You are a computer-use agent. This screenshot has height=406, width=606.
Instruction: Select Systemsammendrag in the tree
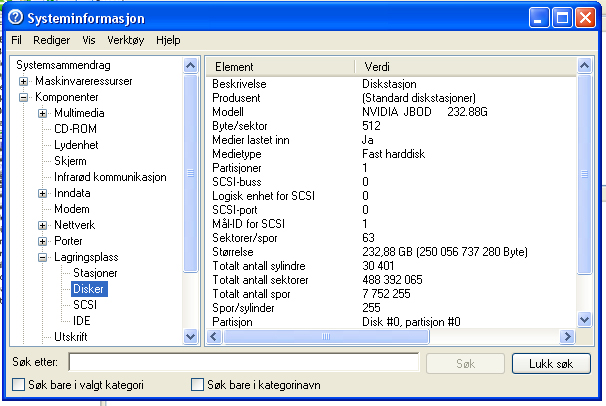point(63,65)
